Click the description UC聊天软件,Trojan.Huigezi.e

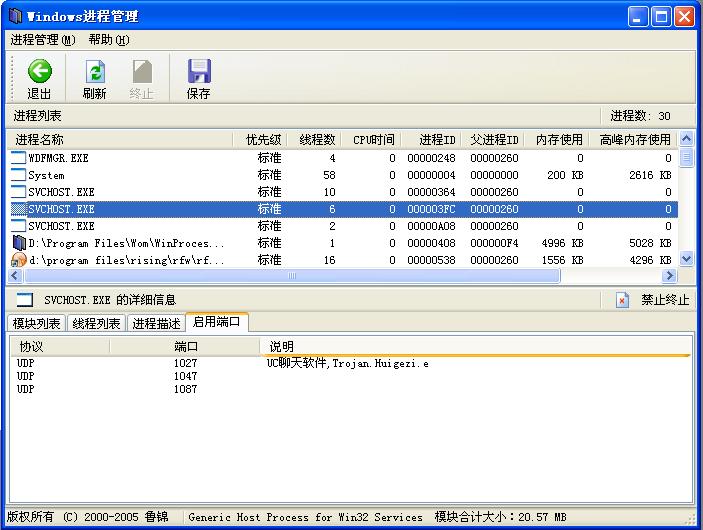(x=347, y=363)
